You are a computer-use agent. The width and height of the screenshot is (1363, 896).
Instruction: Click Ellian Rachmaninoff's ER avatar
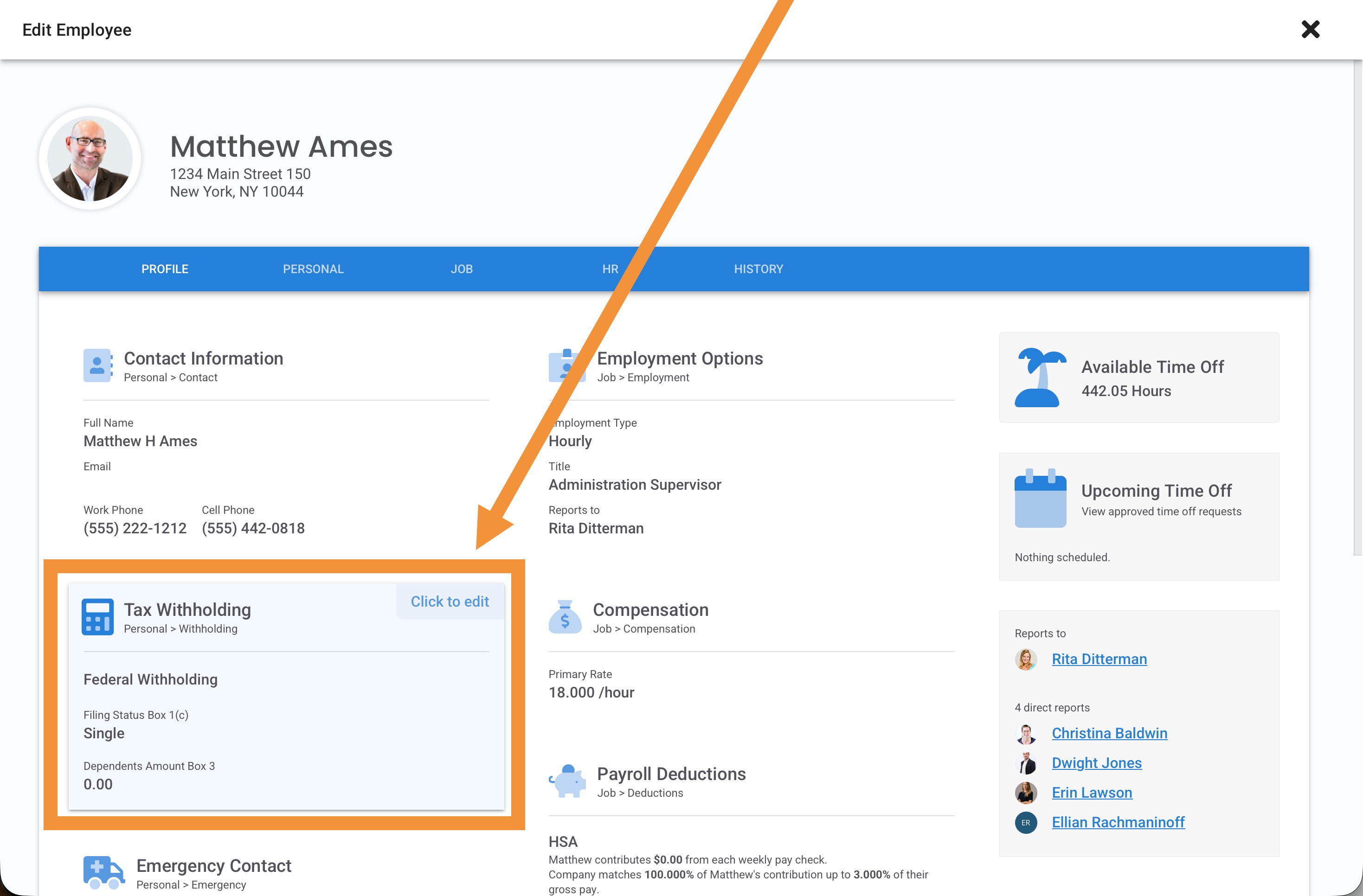[x=1026, y=822]
